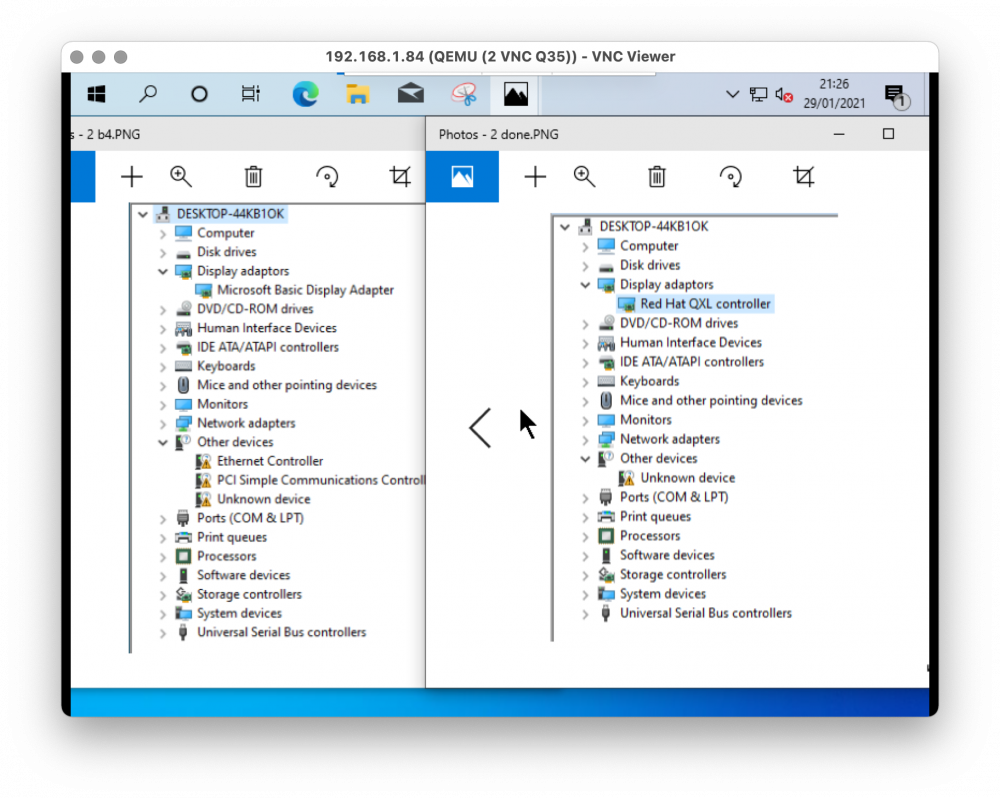Launch Cortana circle icon on taskbar
Image resolution: width=1000 pixels, height=798 pixels.
199,94
